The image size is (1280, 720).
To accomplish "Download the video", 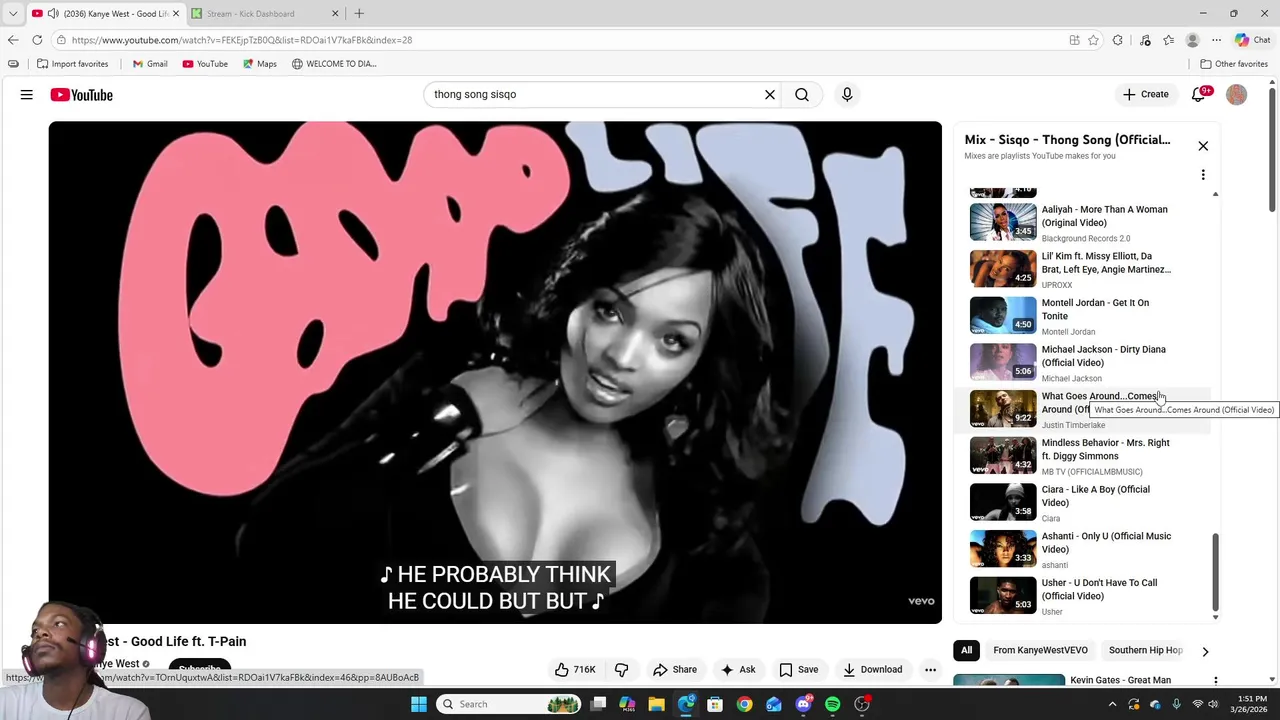I will pyautogui.click(x=873, y=670).
